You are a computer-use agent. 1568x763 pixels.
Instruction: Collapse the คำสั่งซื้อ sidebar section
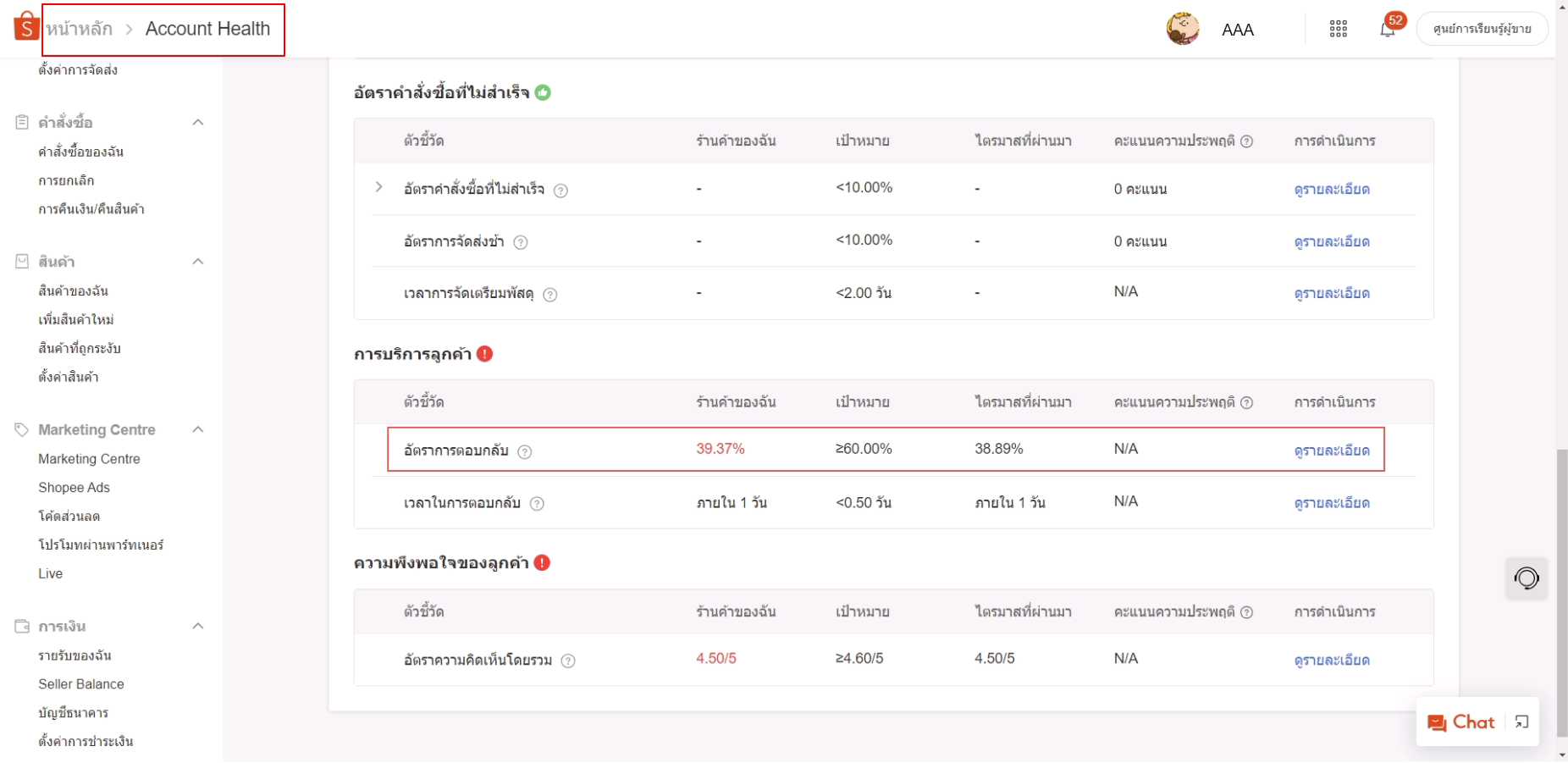click(x=198, y=123)
